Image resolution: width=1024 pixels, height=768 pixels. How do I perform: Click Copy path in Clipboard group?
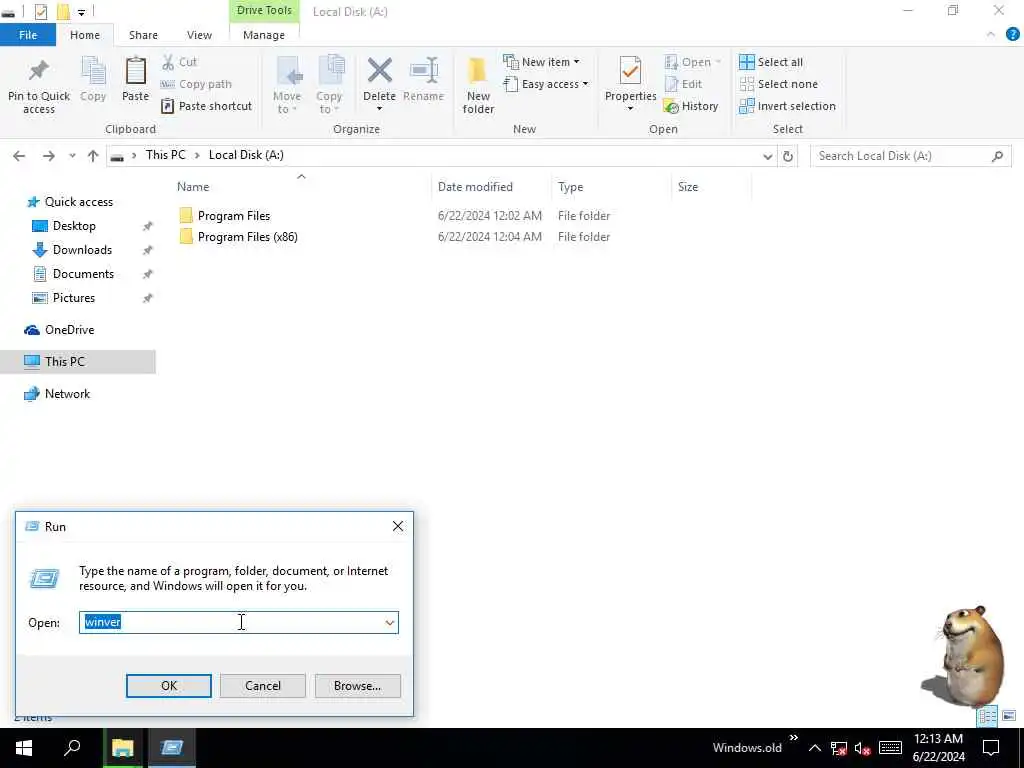tap(196, 84)
